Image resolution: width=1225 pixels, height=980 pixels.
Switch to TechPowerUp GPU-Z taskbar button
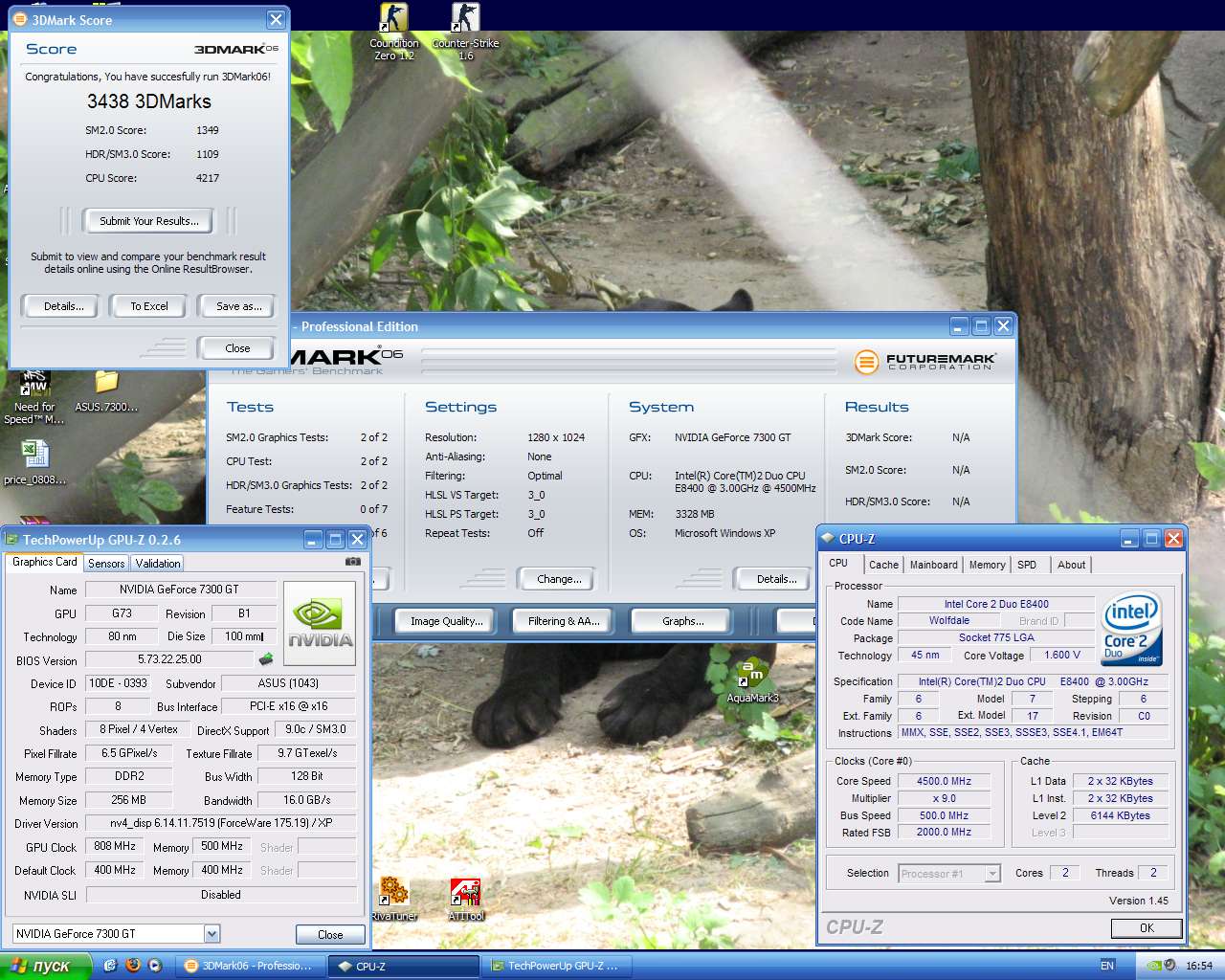pyautogui.click(x=556, y=967)
